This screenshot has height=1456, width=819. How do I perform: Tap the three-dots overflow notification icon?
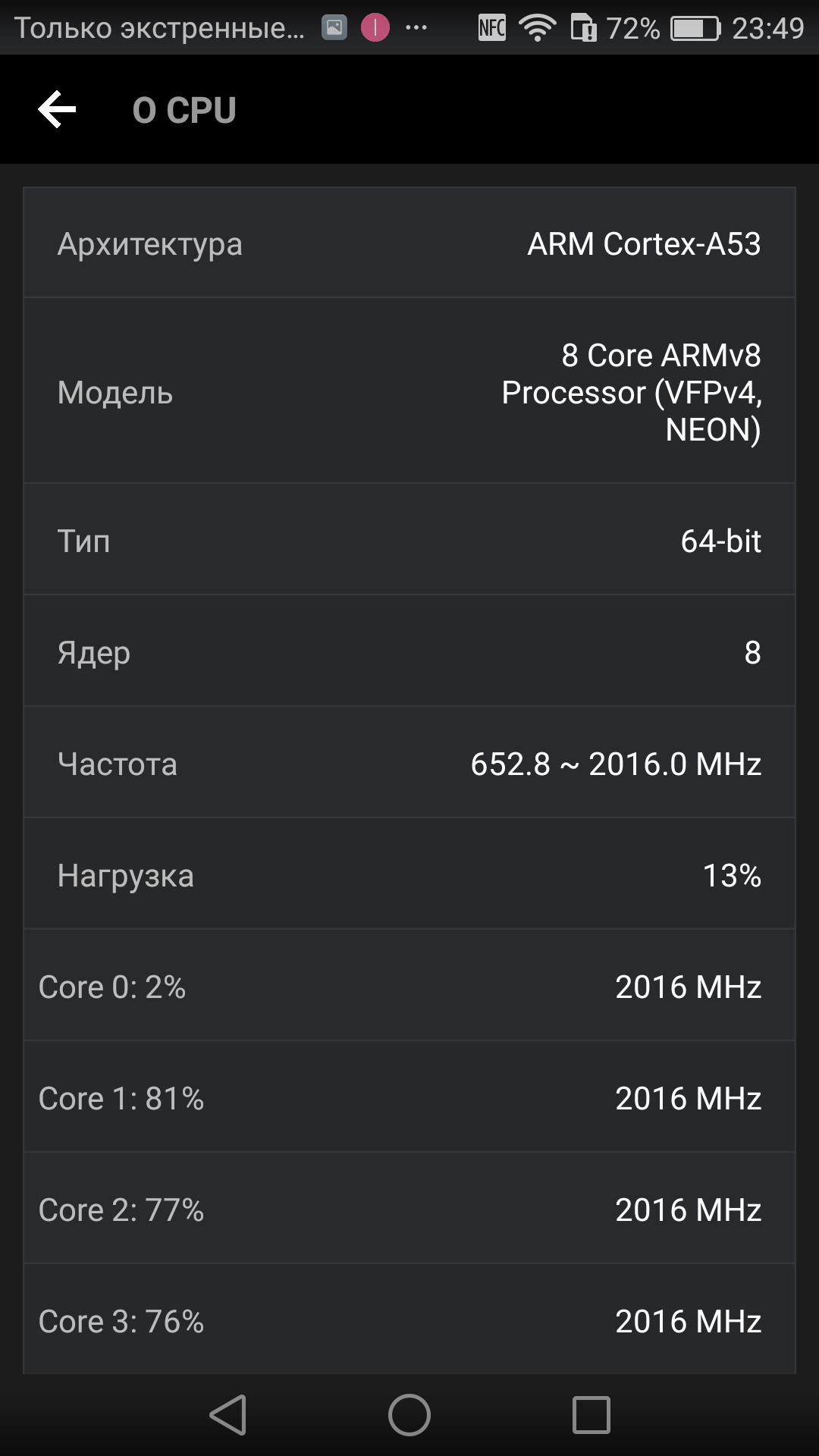coord(416,29)
